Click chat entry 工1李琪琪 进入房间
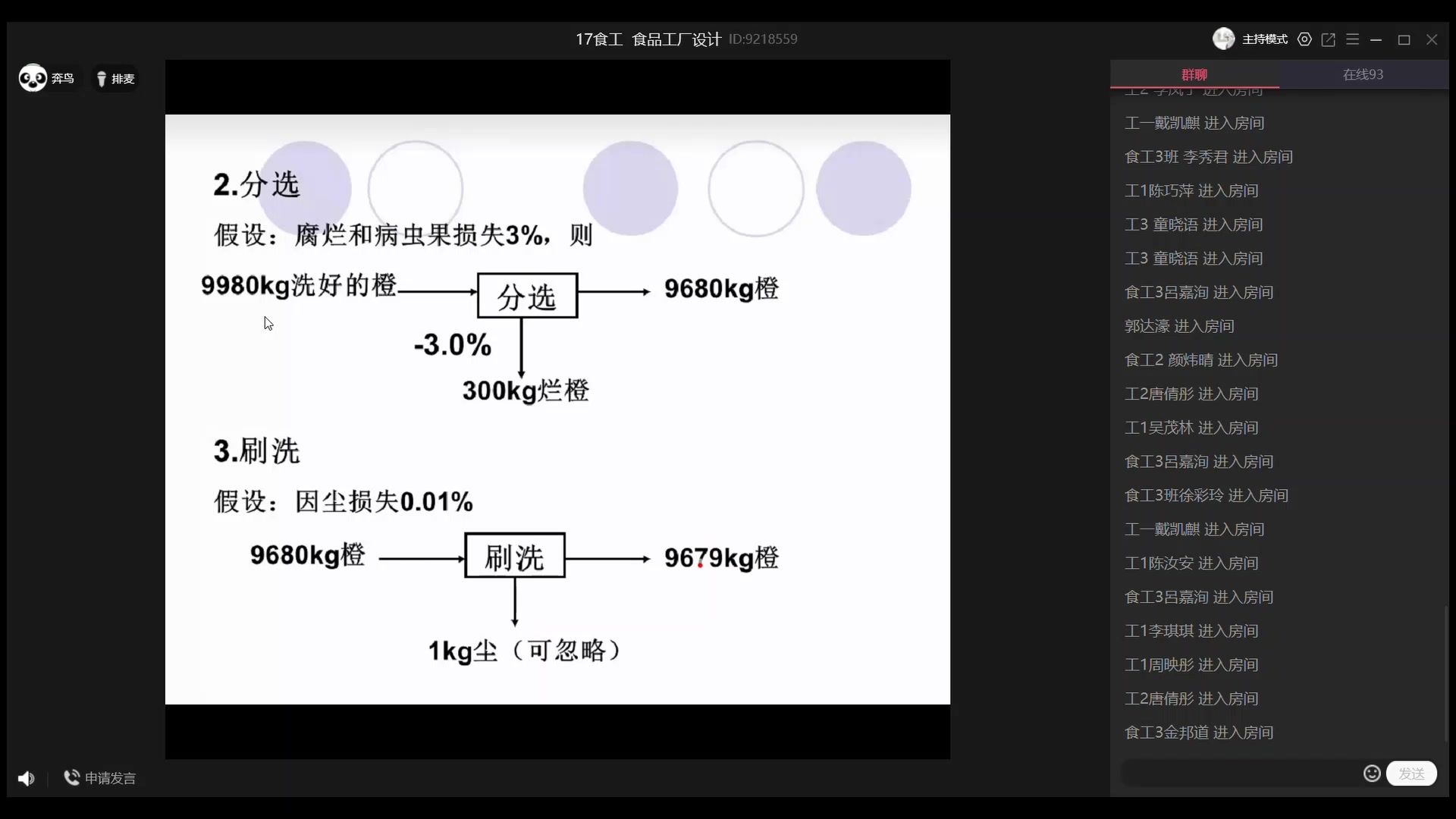Image resolution: width=1456 pixels, height=819 pixels. click(1191, 631)
